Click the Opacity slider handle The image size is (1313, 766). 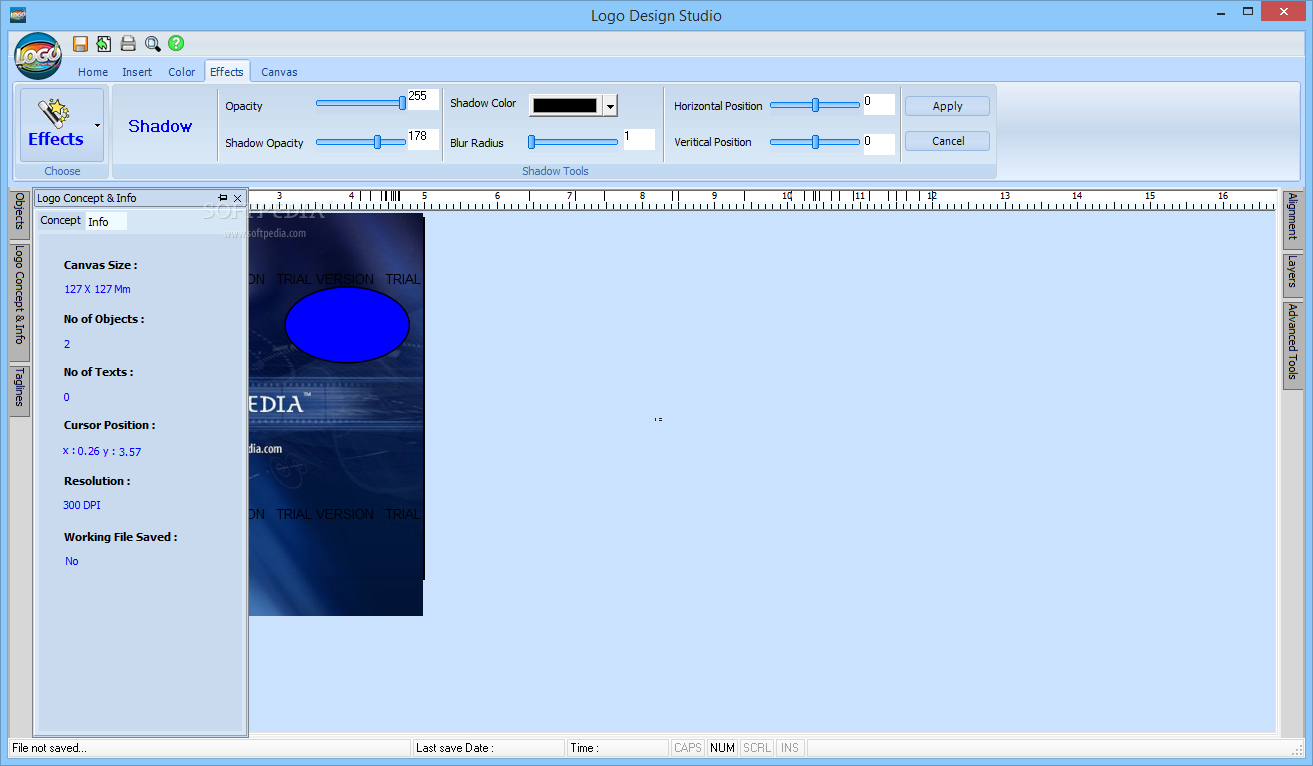point(402,102)
